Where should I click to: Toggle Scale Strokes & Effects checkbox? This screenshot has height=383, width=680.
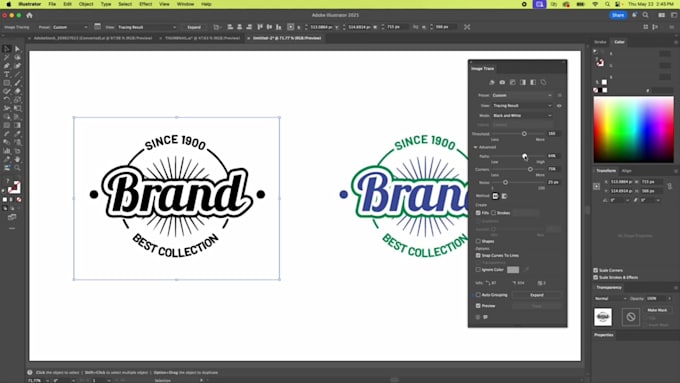(596, 277)
